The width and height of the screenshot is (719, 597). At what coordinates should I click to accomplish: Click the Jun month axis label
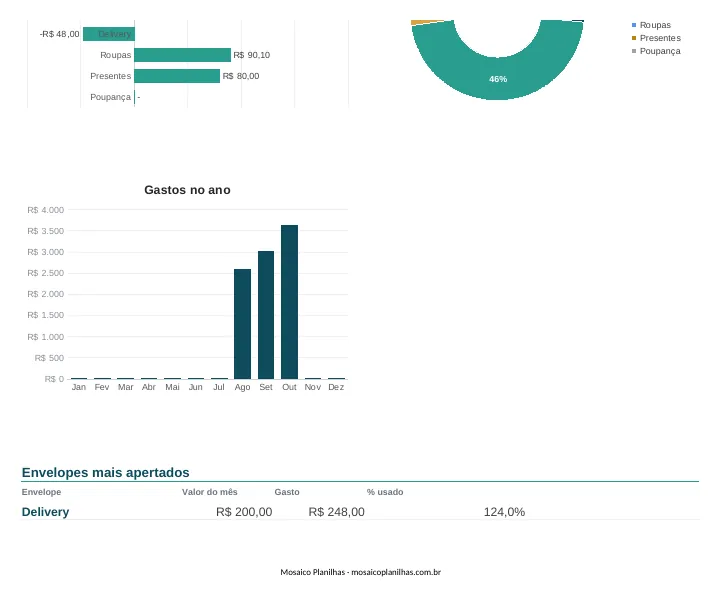point(195,387)
